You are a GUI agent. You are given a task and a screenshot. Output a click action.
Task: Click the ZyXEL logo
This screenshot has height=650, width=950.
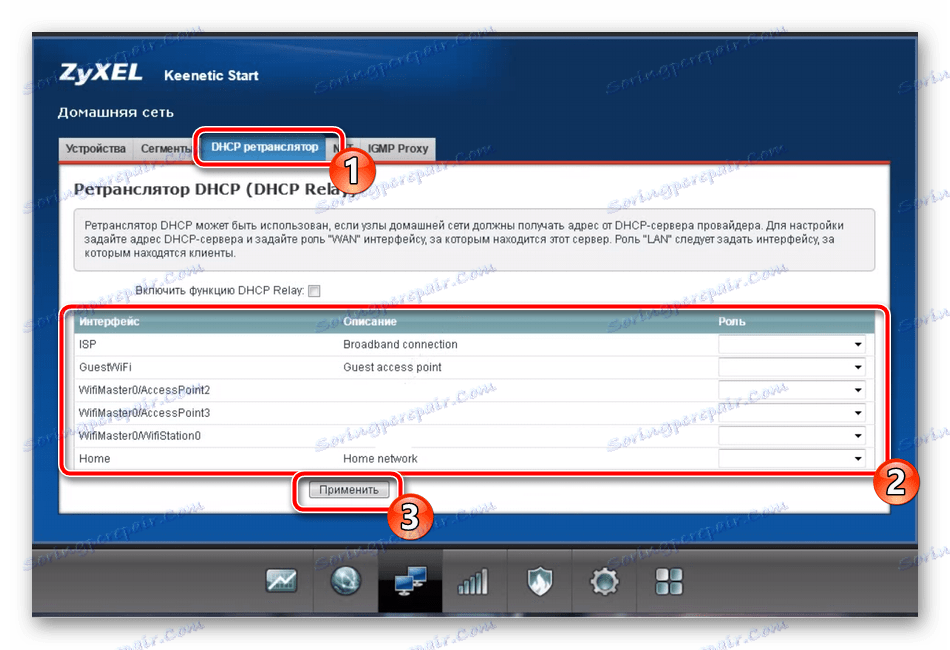[x=101, y=73]
